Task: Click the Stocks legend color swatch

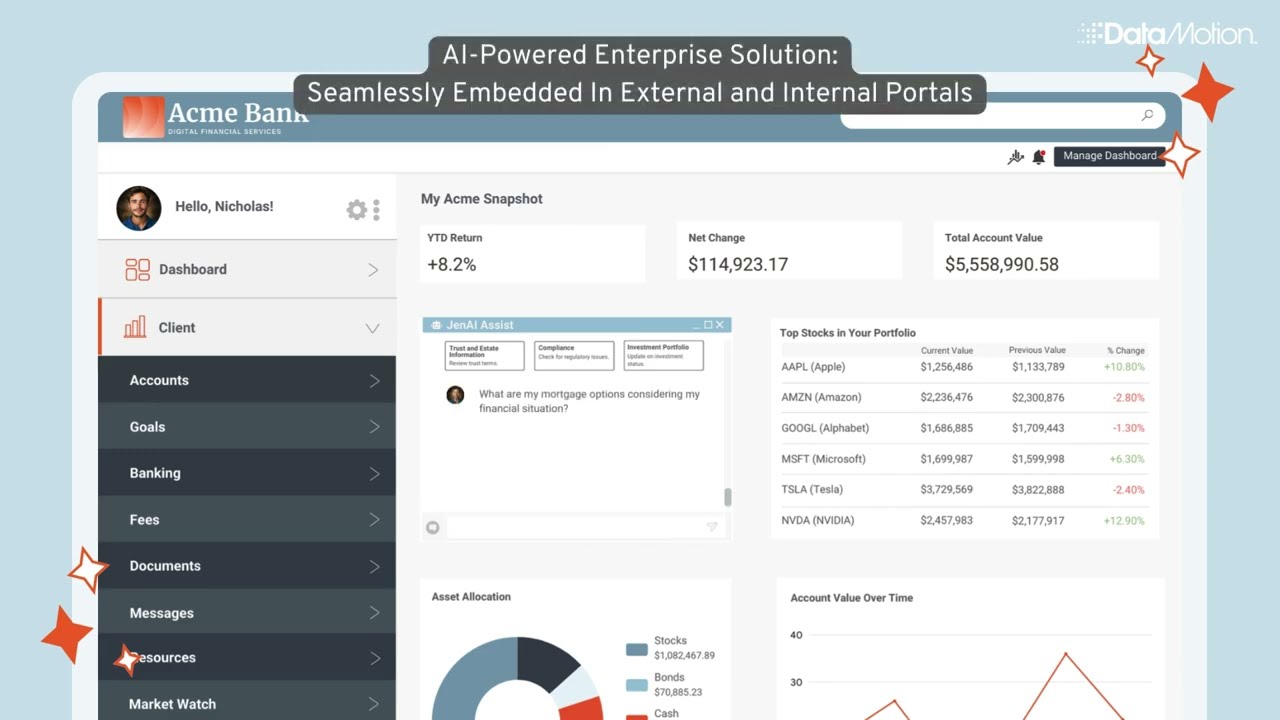Action: coord(637,649)
